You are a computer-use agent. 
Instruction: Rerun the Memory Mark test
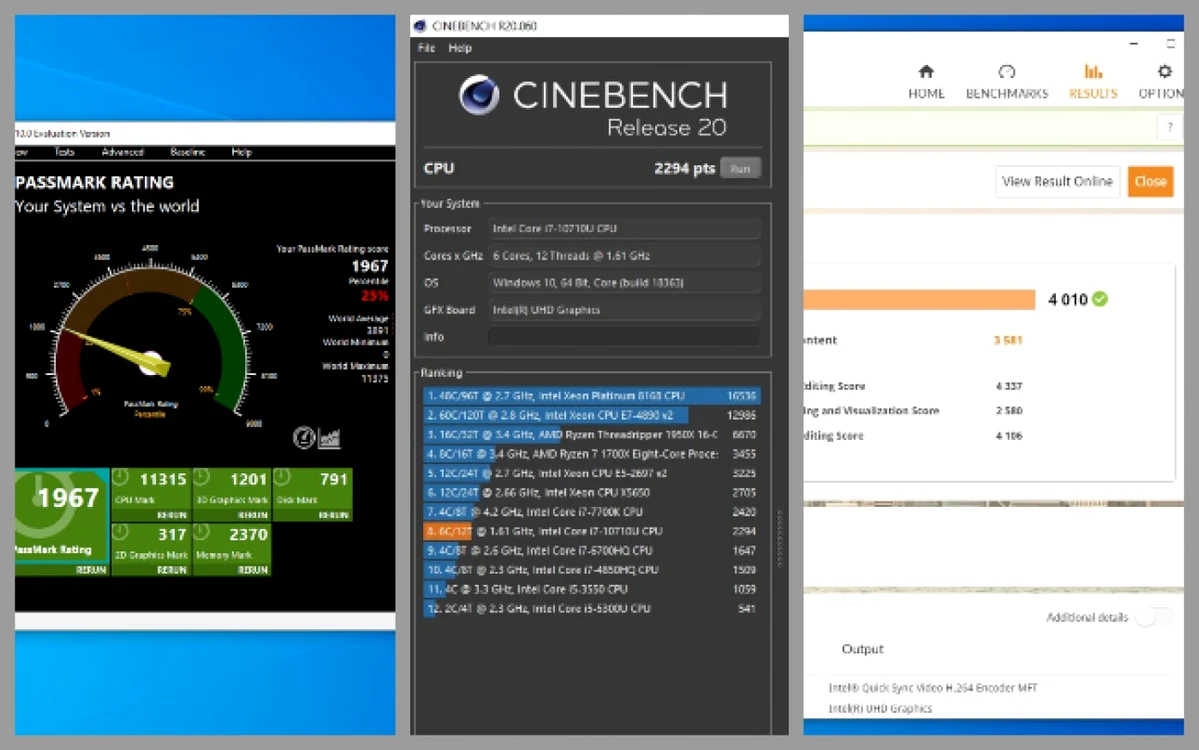pyautogui.click(x=252, y=570)
